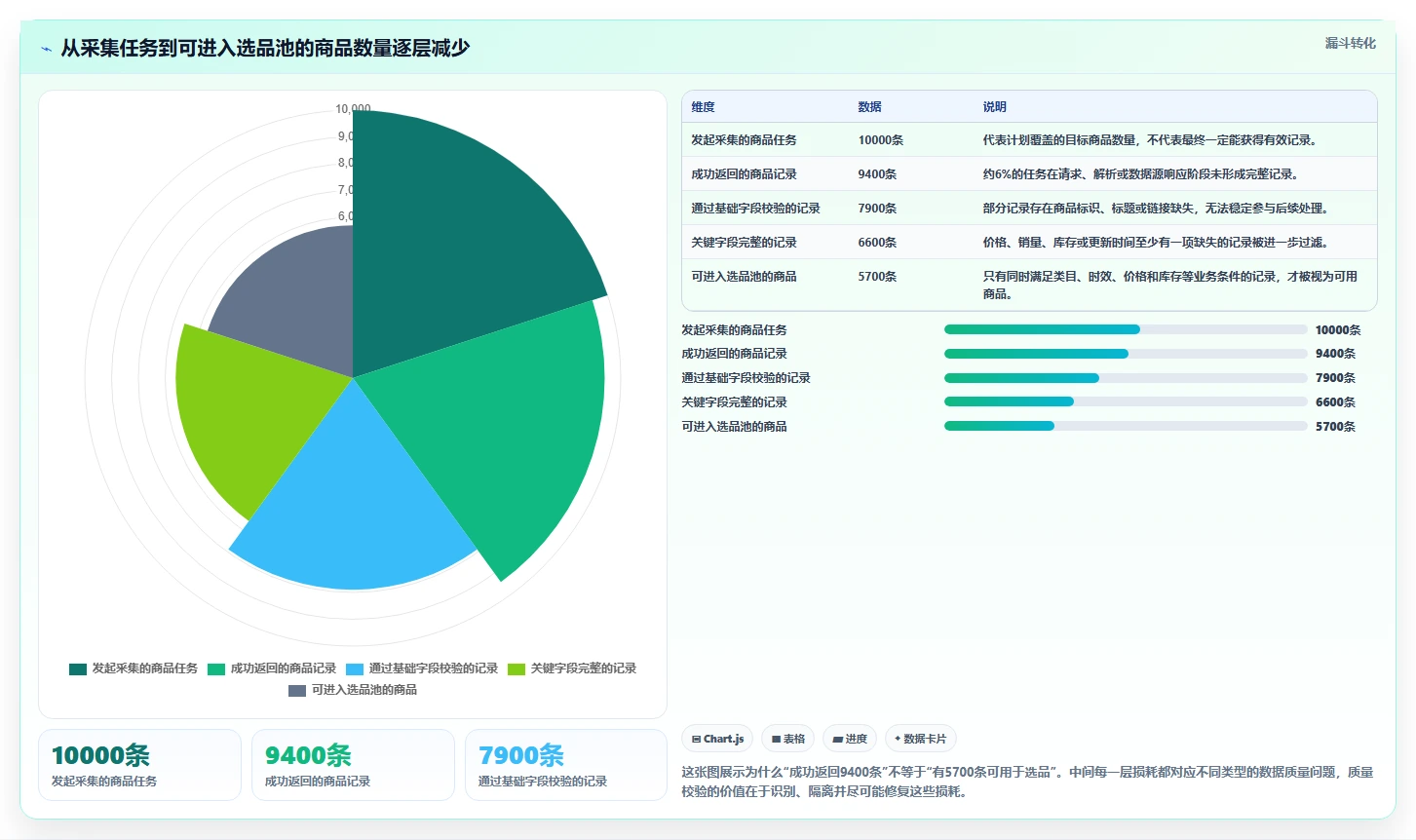Click the description starting with 约6%的任务
The height and width of the screenshot is (840, 1416).
(x=1141, y=174)
